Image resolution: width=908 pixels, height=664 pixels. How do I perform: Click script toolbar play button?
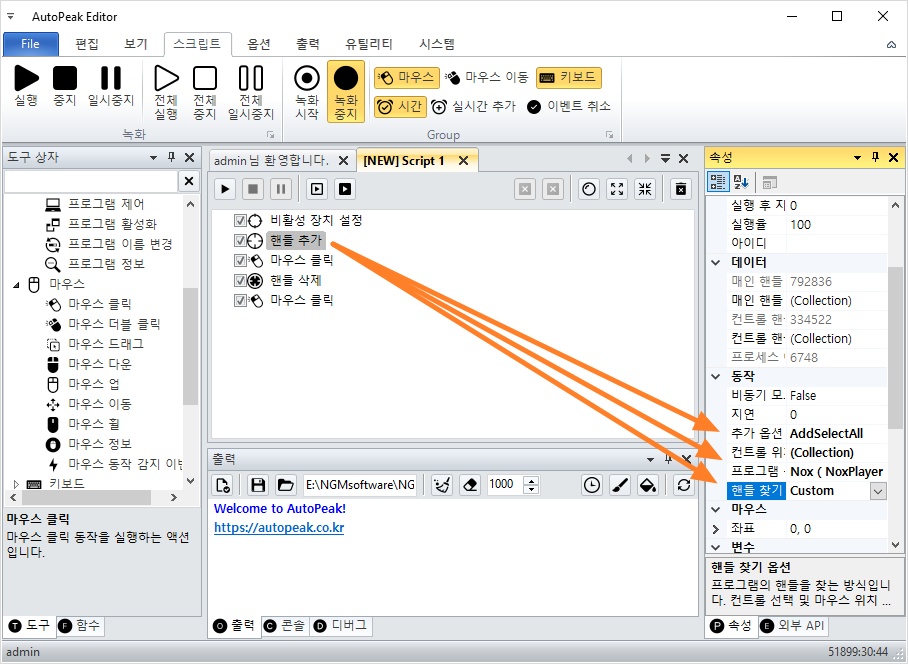coord(225,189)
